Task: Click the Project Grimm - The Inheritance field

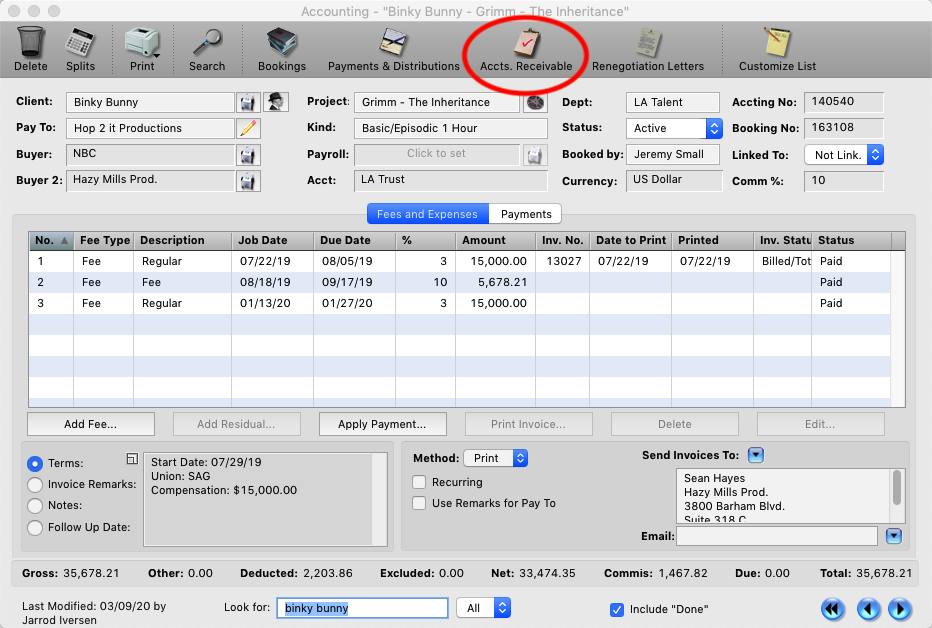Action: (x=437, y=102)
